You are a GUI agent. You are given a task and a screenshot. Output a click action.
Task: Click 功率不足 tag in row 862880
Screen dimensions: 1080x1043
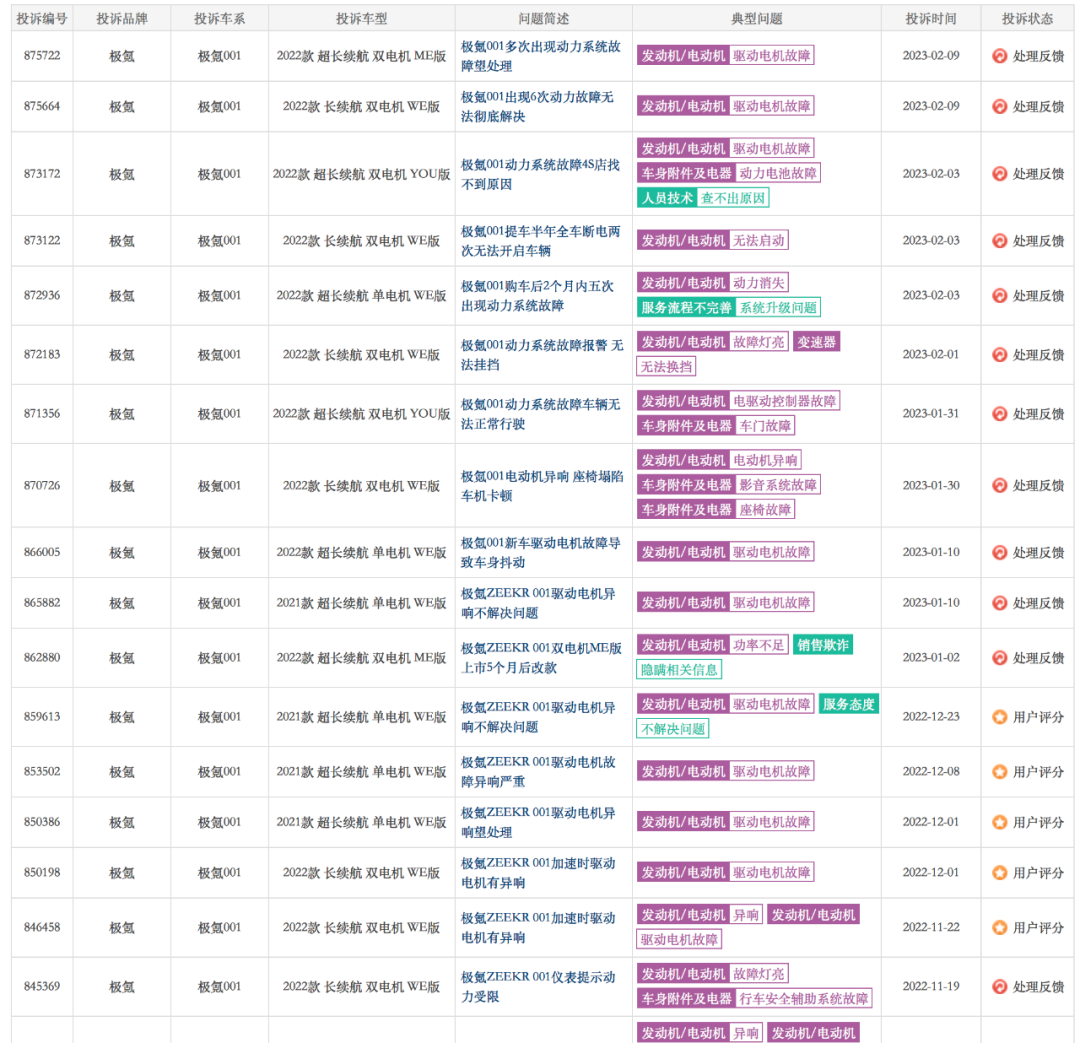tap(758, 645)
